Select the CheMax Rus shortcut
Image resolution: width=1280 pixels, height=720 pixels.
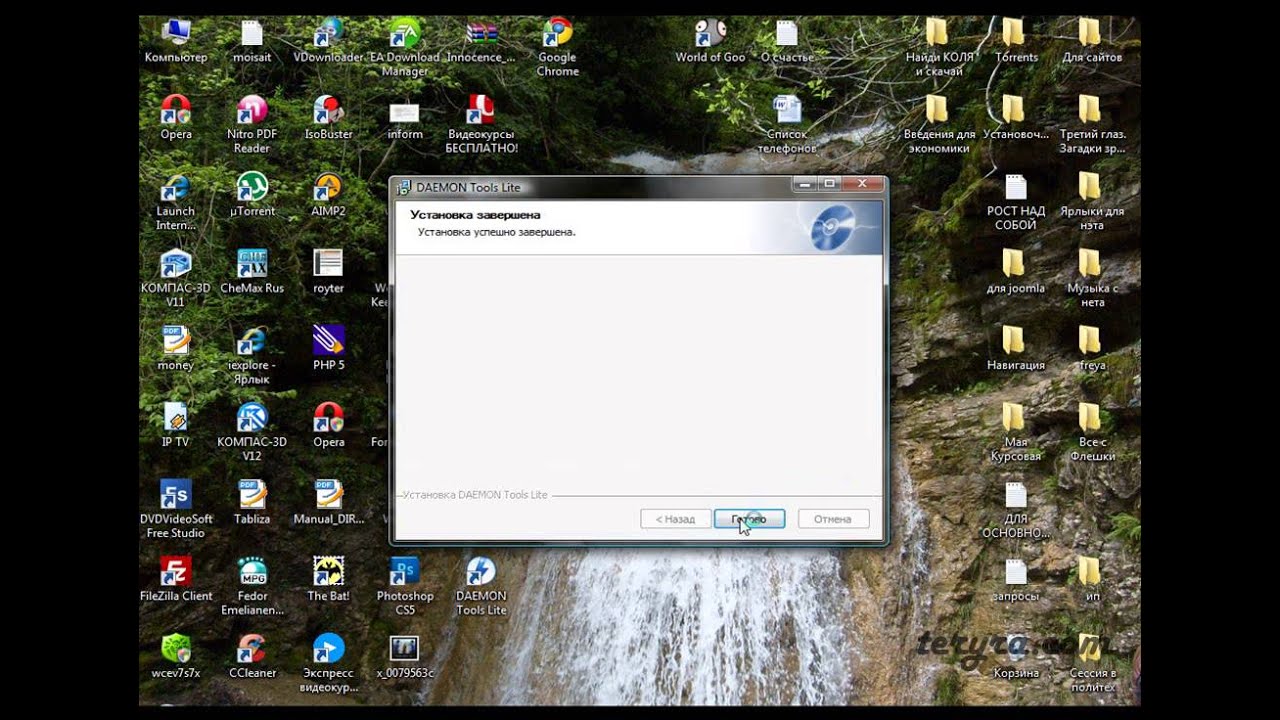pos(252,271)
